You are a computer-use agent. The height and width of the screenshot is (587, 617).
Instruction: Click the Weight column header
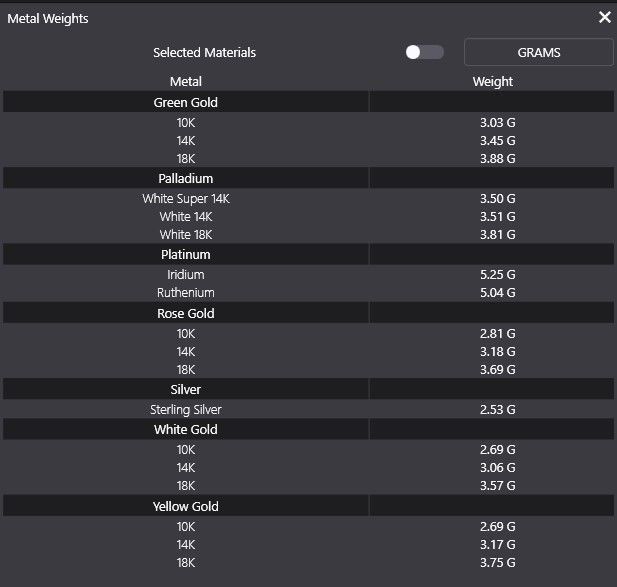[x=492, y=81]
